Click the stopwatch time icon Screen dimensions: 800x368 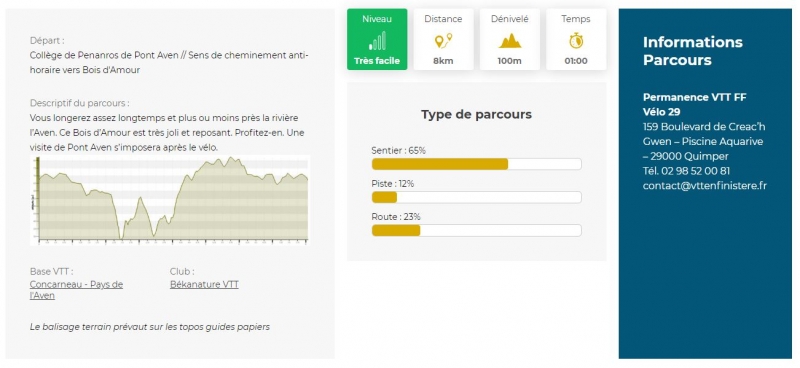[576, 40]
